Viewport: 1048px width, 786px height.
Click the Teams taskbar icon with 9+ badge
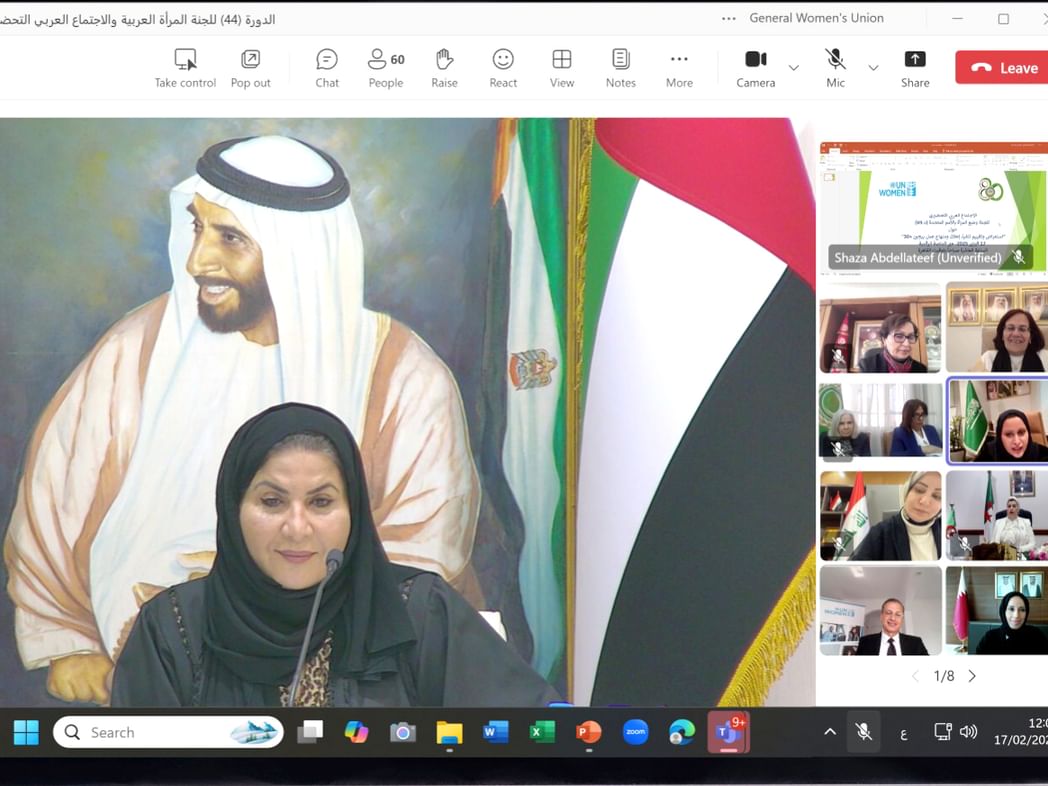729,733
